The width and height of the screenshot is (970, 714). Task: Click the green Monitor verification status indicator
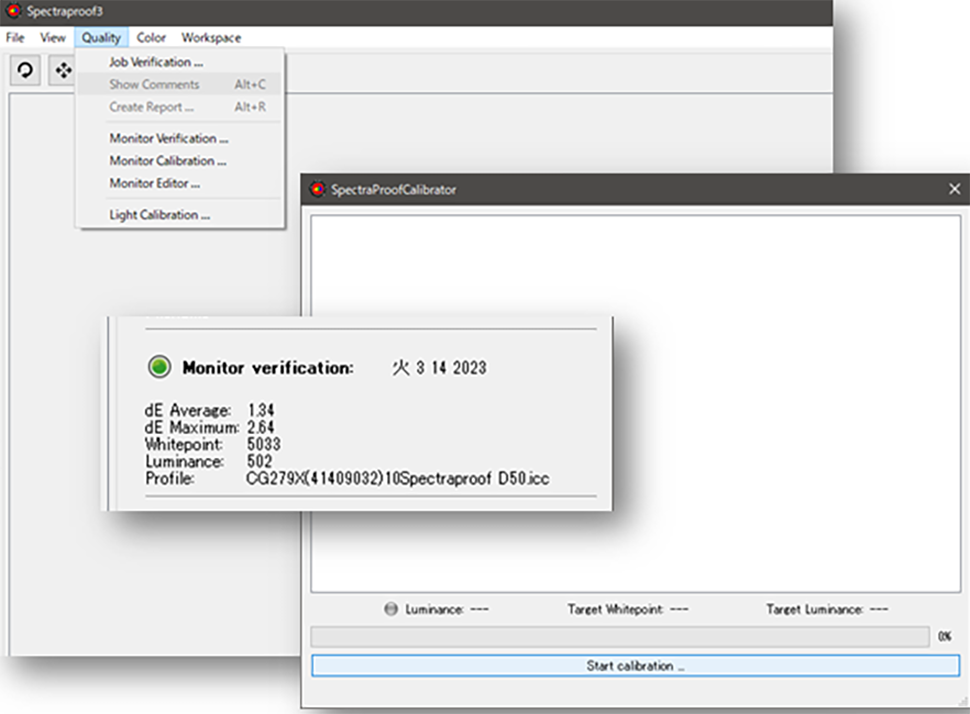[160, 367]
